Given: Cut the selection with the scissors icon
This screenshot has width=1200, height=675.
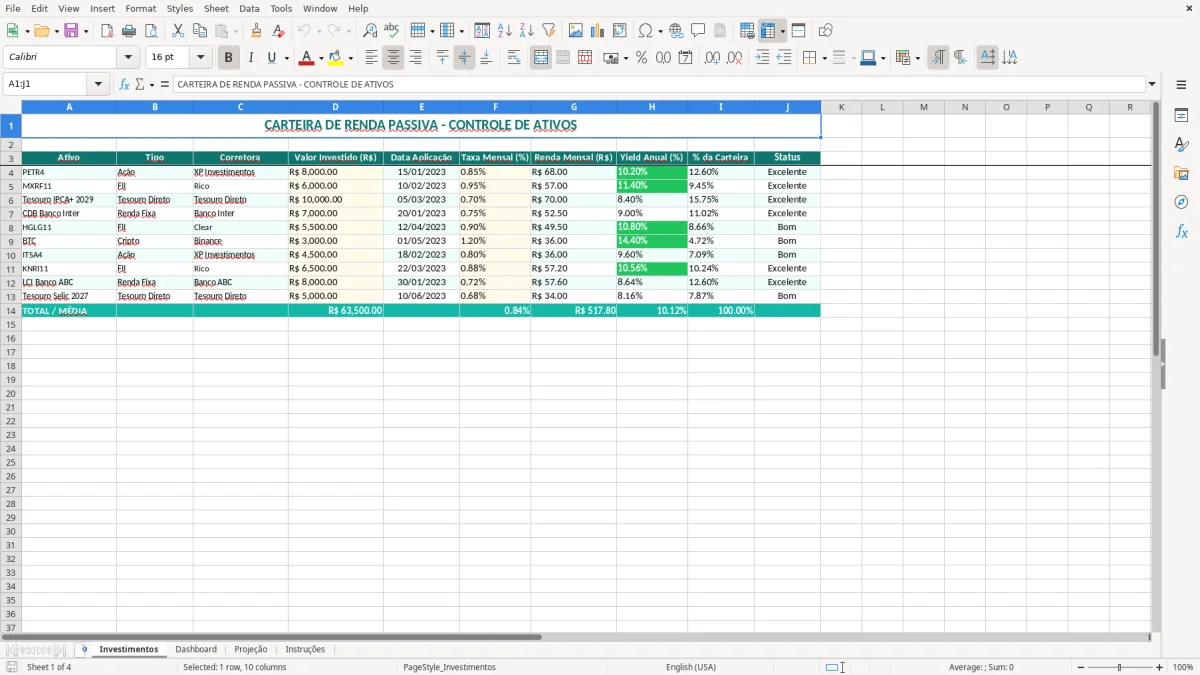Looking at the screenshot, I should pos(178,31).
